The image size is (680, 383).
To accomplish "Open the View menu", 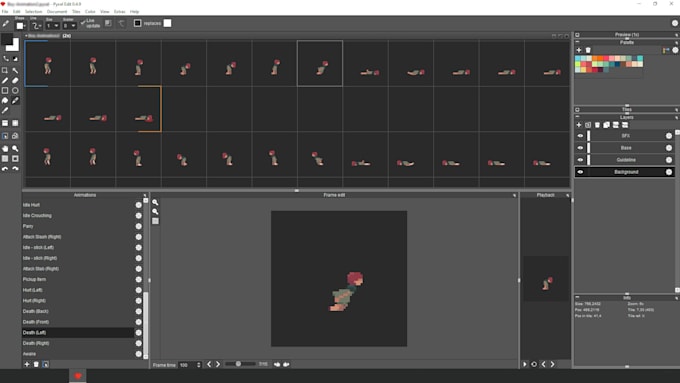I will click(x=105, y=12).
